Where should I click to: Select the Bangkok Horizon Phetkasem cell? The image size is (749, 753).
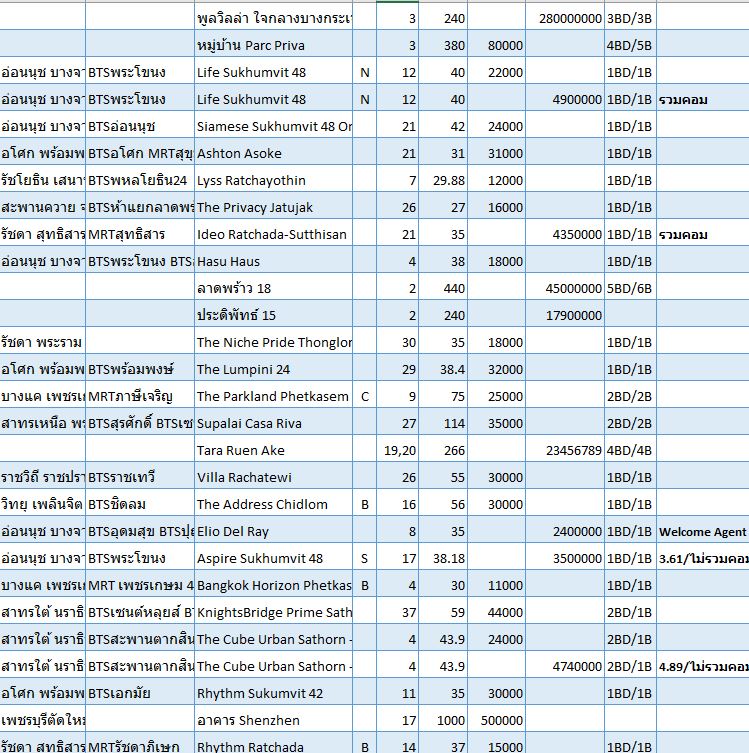click(274, 585)
